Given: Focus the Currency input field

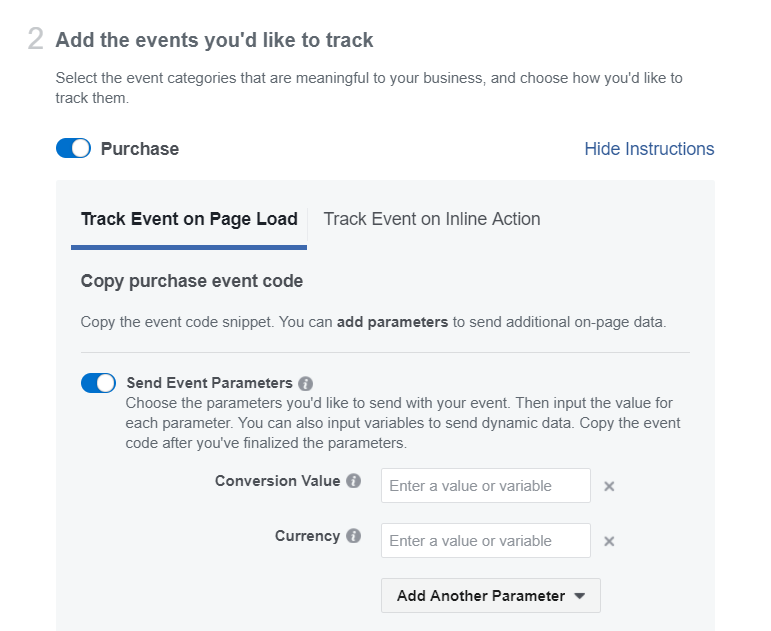Looking at the screenshot, I should pyautogui.click(x=486, y=541).
